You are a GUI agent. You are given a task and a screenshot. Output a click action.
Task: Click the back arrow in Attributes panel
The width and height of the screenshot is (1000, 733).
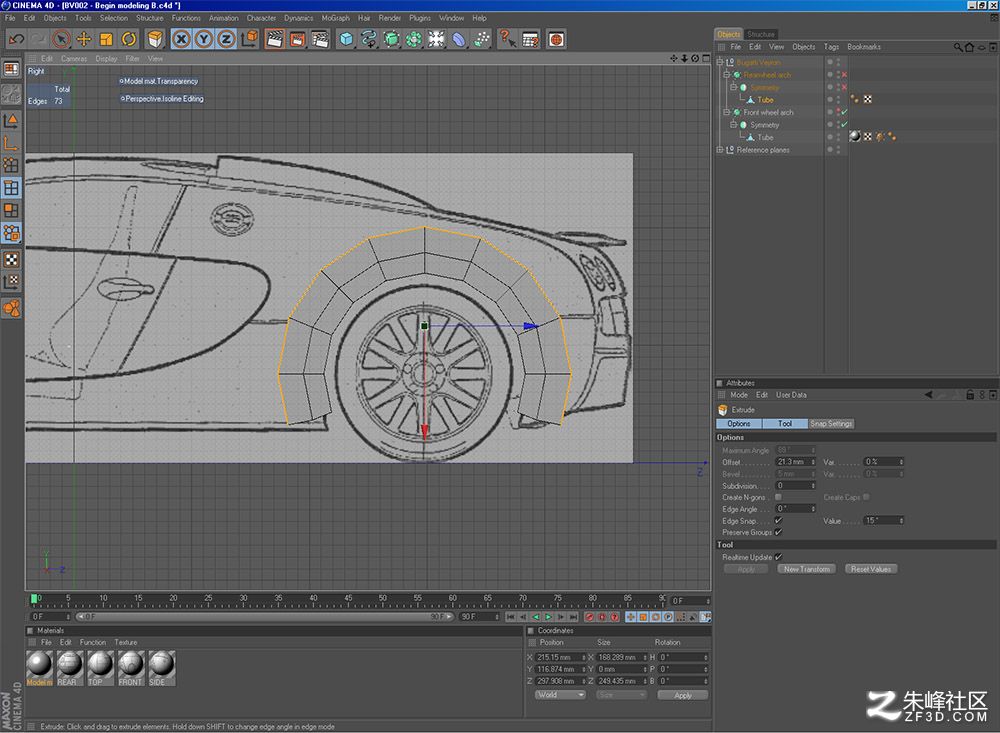click(x=929, y=395)
